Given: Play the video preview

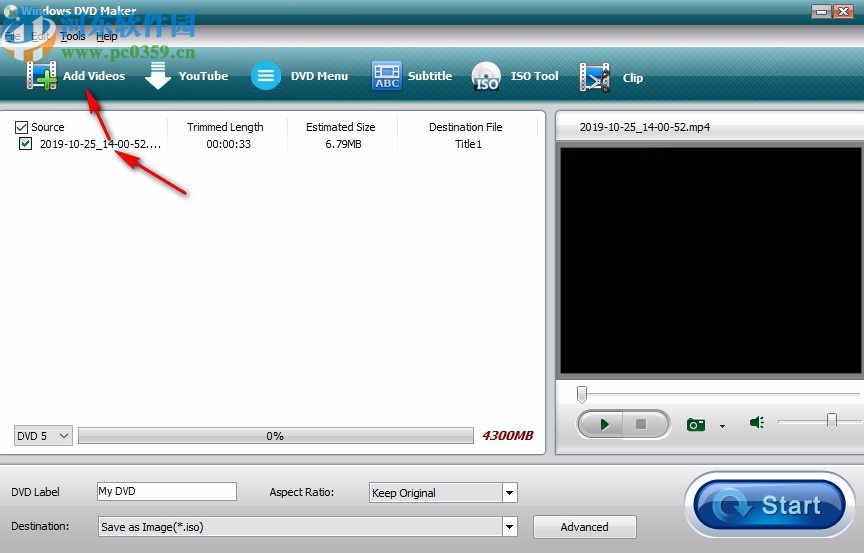Looking at the screenshot, I should (602, 425).
